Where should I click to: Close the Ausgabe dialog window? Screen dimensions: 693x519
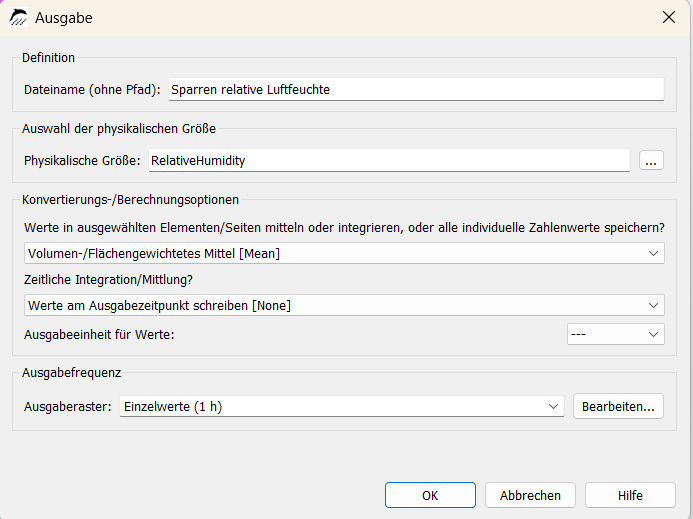[669, 17]
